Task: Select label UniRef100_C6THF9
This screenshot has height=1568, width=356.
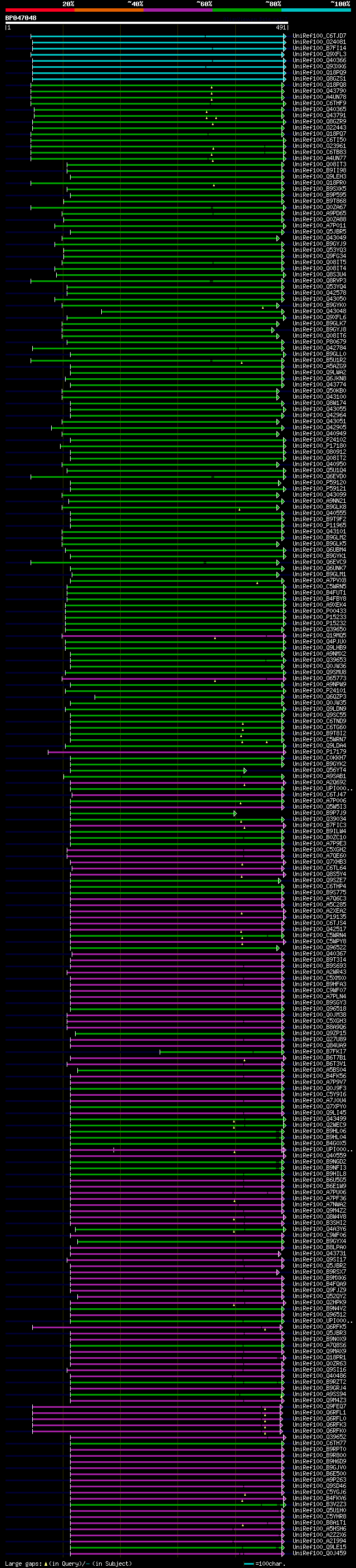Action: coord(319,103)
